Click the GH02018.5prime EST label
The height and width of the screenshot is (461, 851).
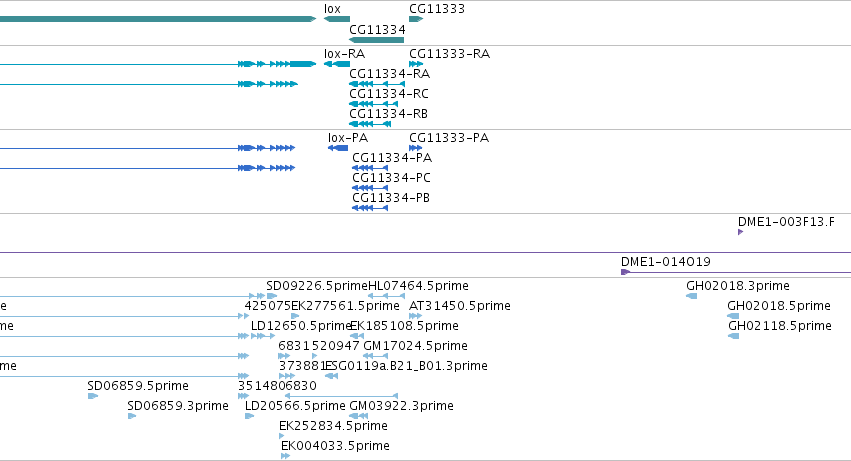click(x=779, y=306)
